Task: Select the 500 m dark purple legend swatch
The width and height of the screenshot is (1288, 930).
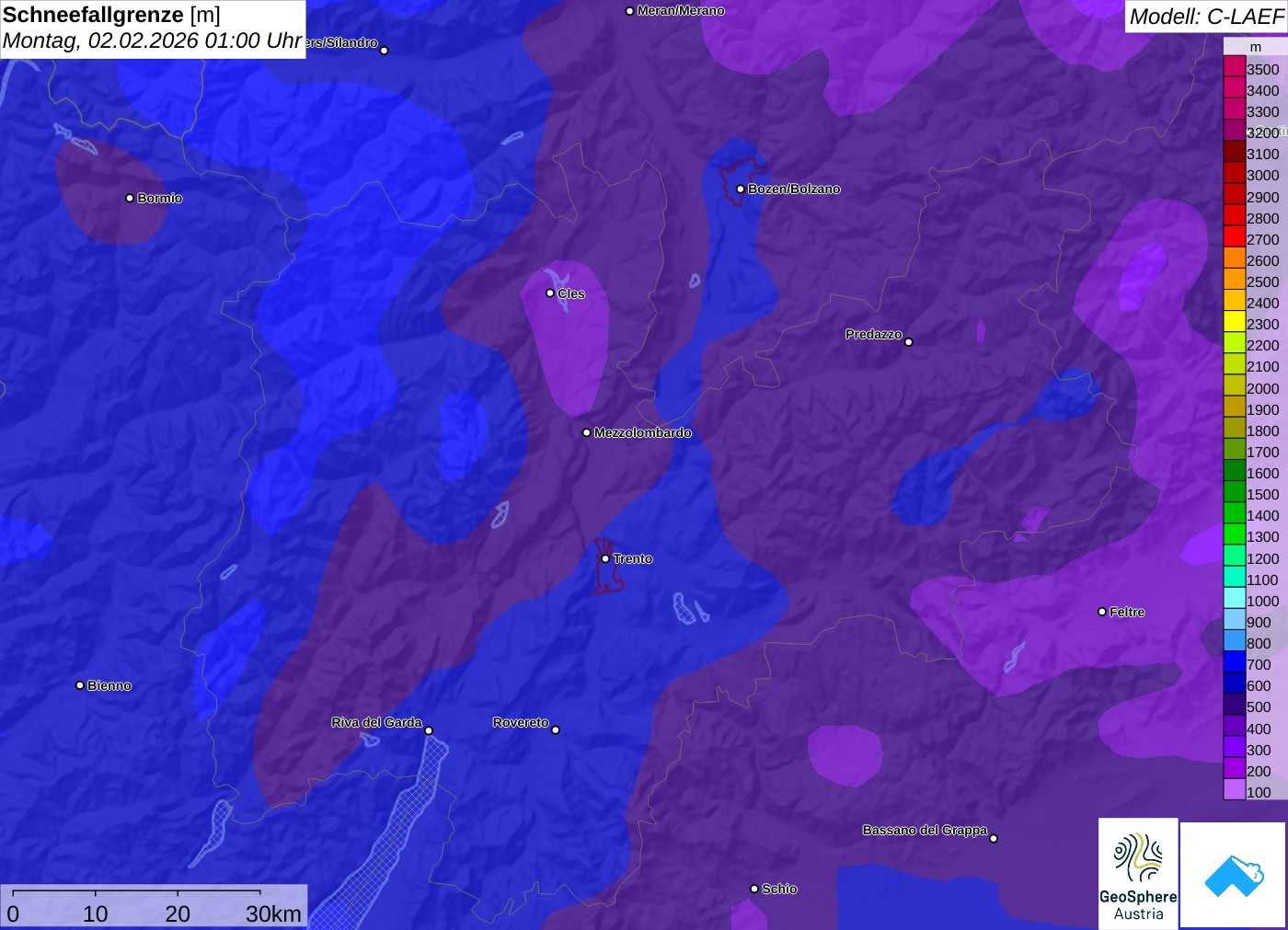Action: (x=1234, y=705)
